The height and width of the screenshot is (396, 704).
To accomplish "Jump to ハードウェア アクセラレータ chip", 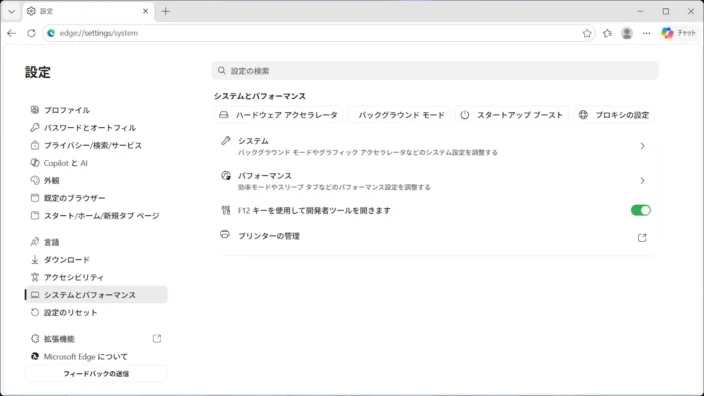I will click(278, 115).
